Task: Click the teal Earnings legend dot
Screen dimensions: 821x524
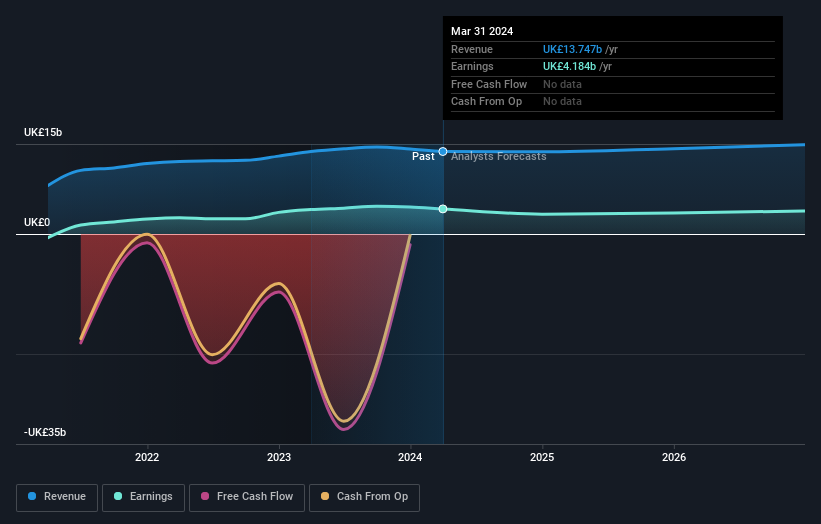Action: coord(118,496)
